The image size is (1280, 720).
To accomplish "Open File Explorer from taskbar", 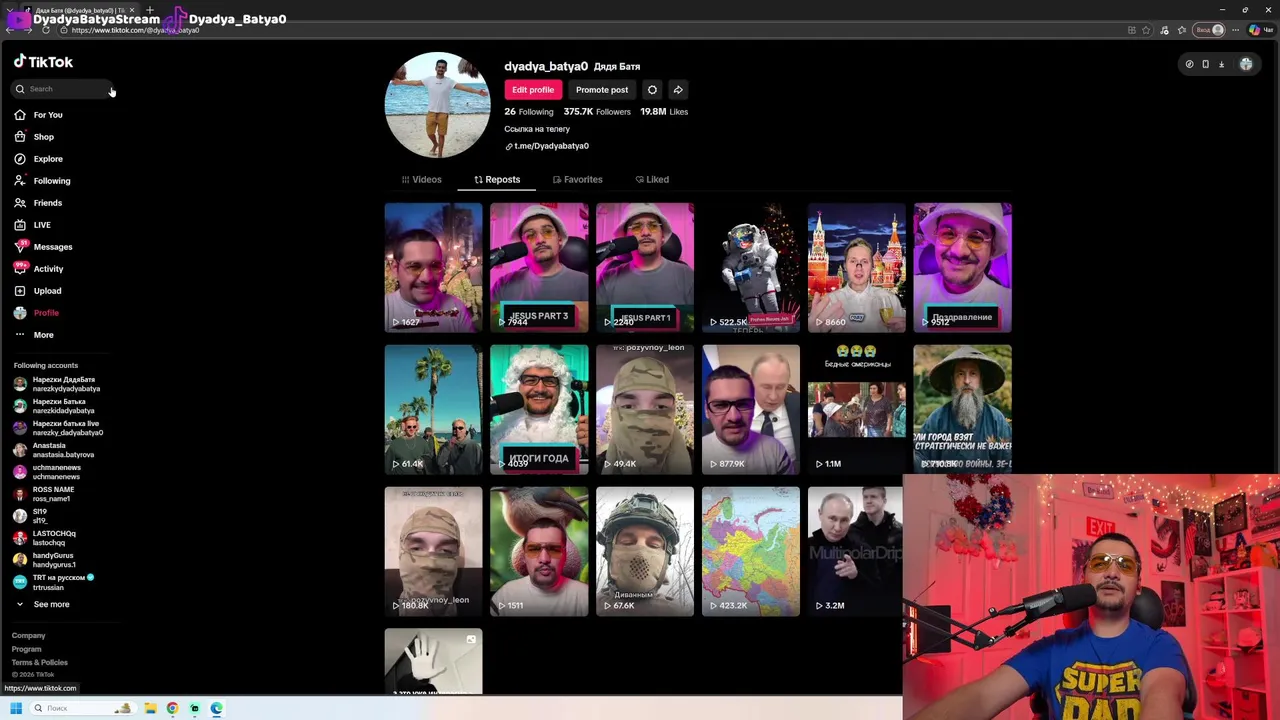I will [x=150, y=708].
